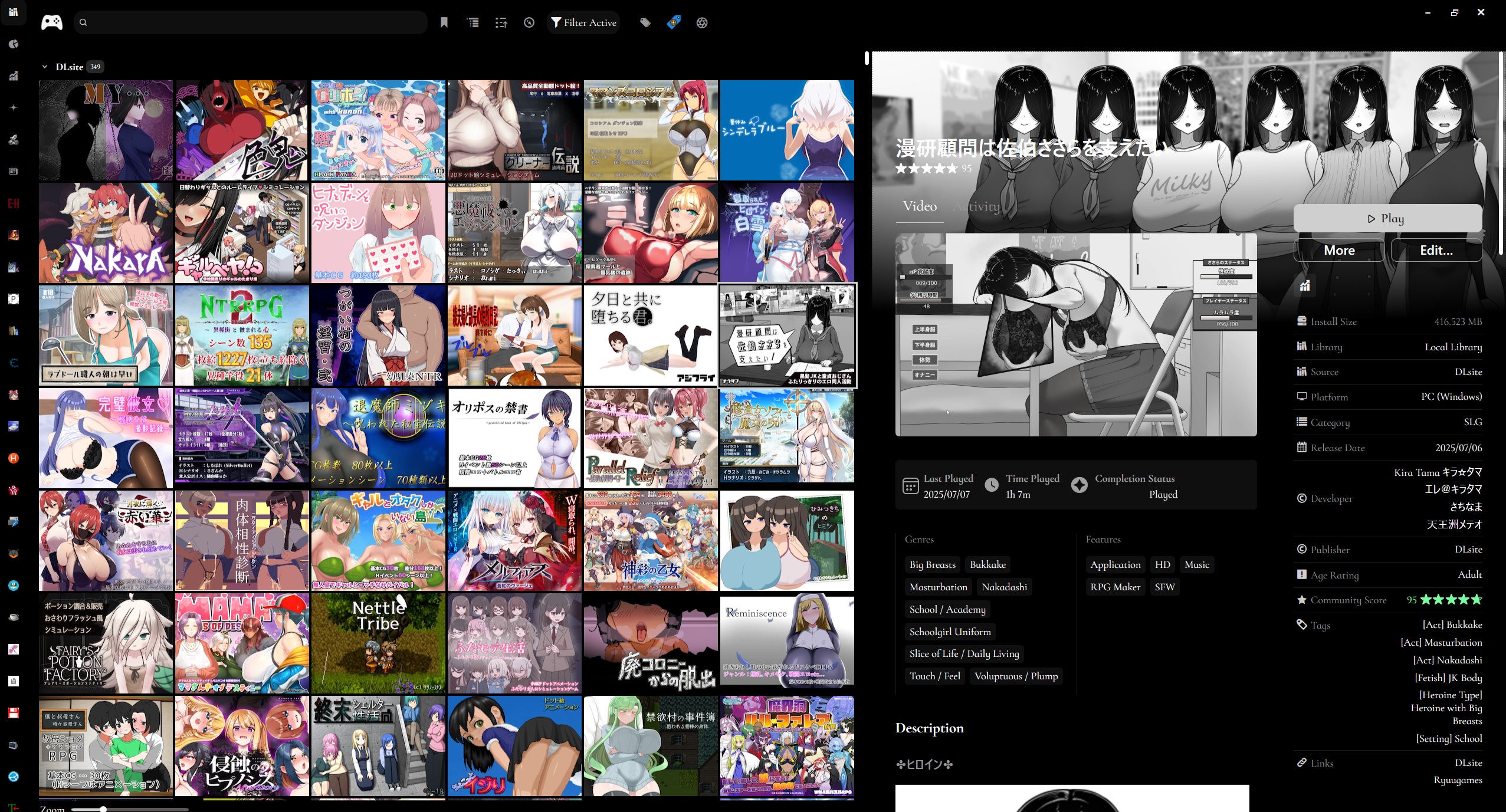This screenshot has width=1506, height=812.
Task: Open the pie chart statistics sidebar icon
Action: click(14, 44)
